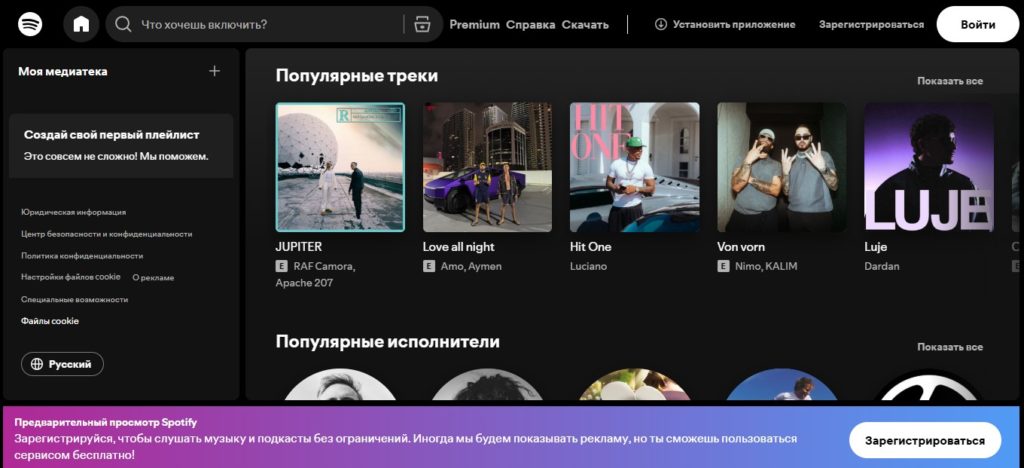
Task: Click the plus icon in Моя медиатека
Action: point(214,71)
